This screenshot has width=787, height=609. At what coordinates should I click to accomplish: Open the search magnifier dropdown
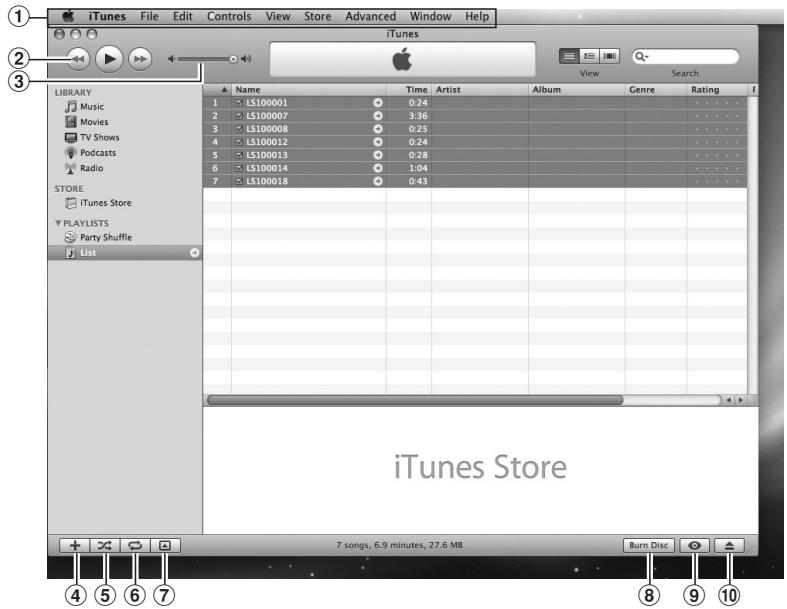click(641, 57)
